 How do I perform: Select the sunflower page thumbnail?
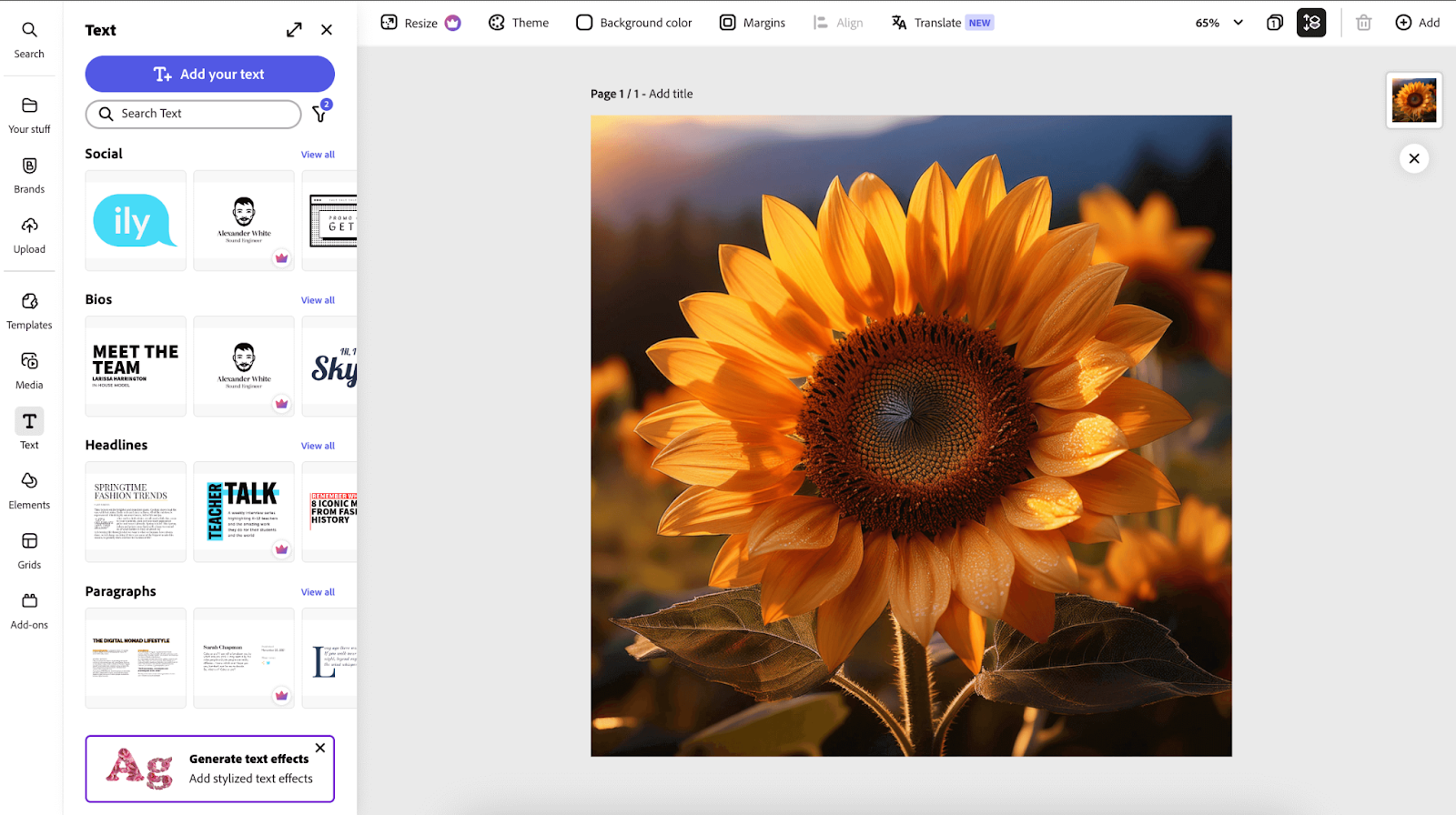click(1413, 101)
